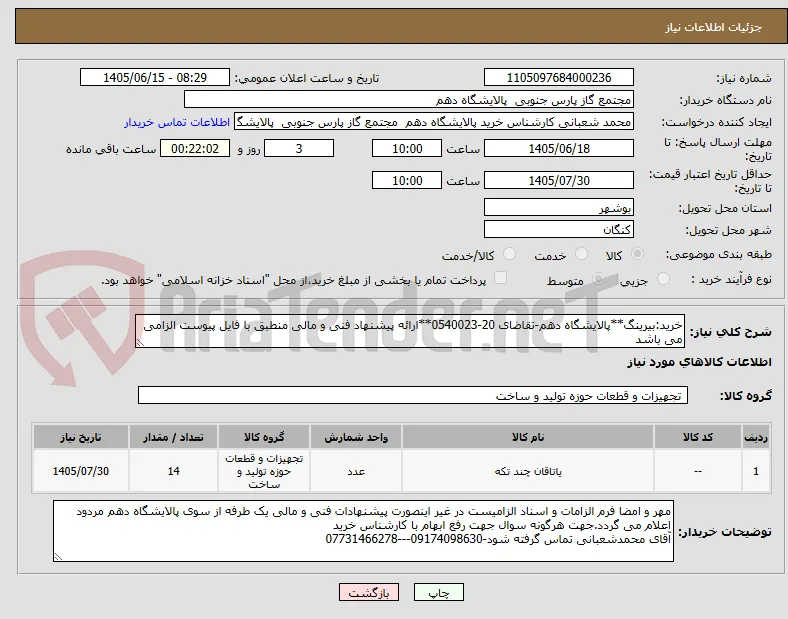Select the جزیی purchase type radio
Viewport: 788px width, 619px height.
[663, 278]
